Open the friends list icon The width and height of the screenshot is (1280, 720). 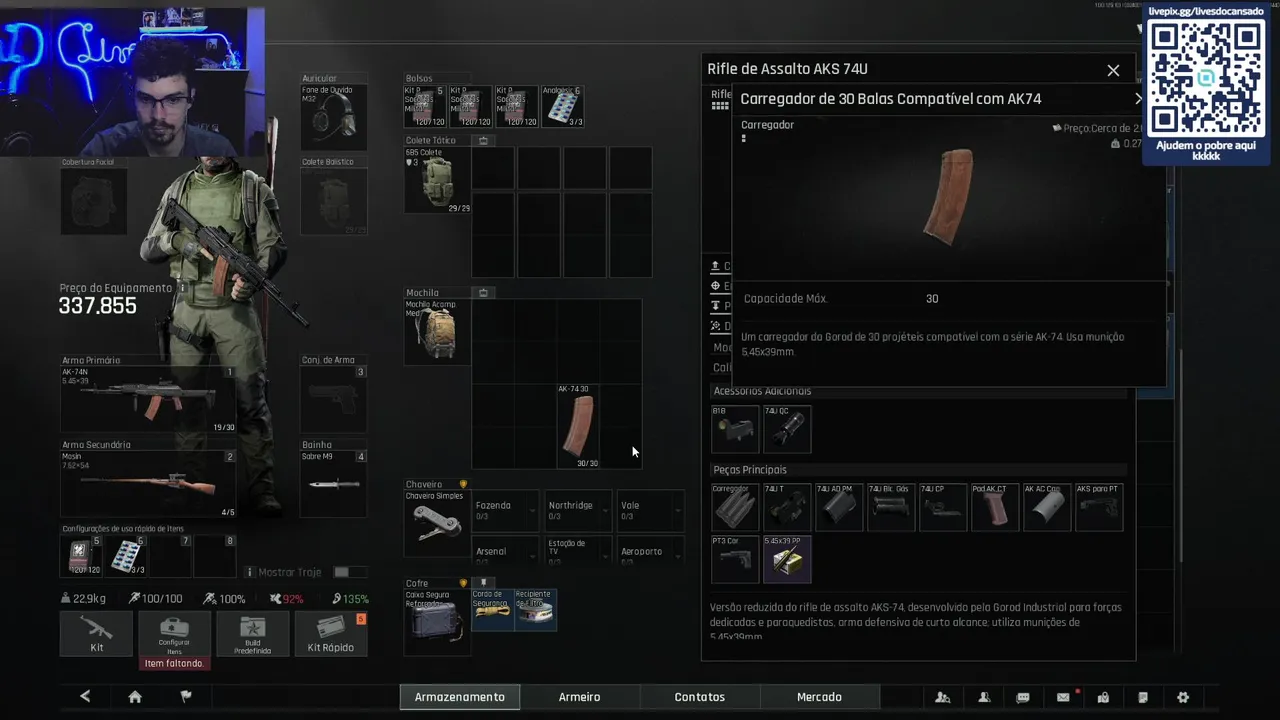pyautogui.click(x=984, y=697)
